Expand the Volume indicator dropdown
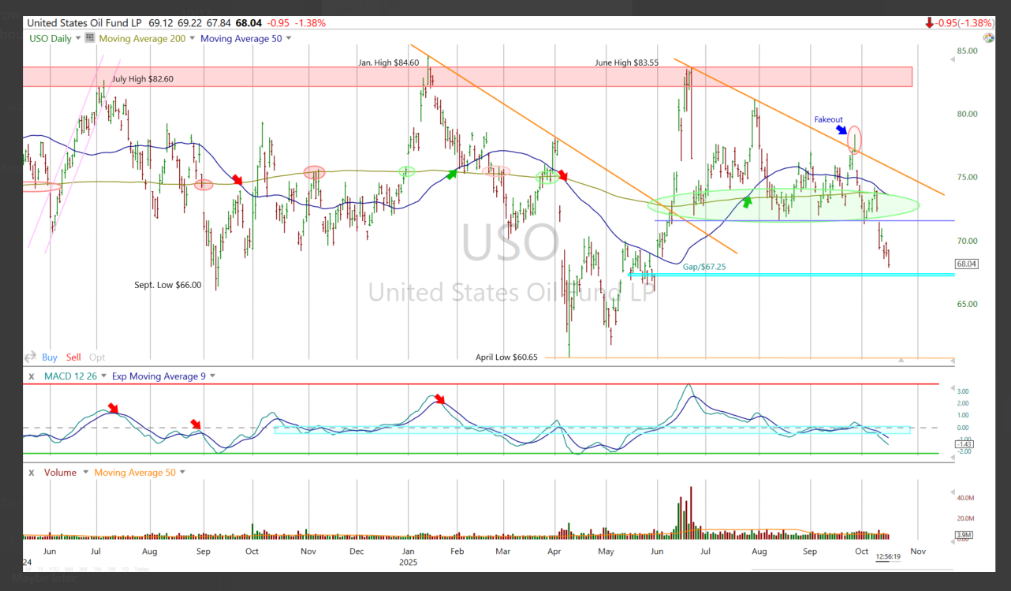The width and height of the screenshot is (1011, 591). point(85,471)
